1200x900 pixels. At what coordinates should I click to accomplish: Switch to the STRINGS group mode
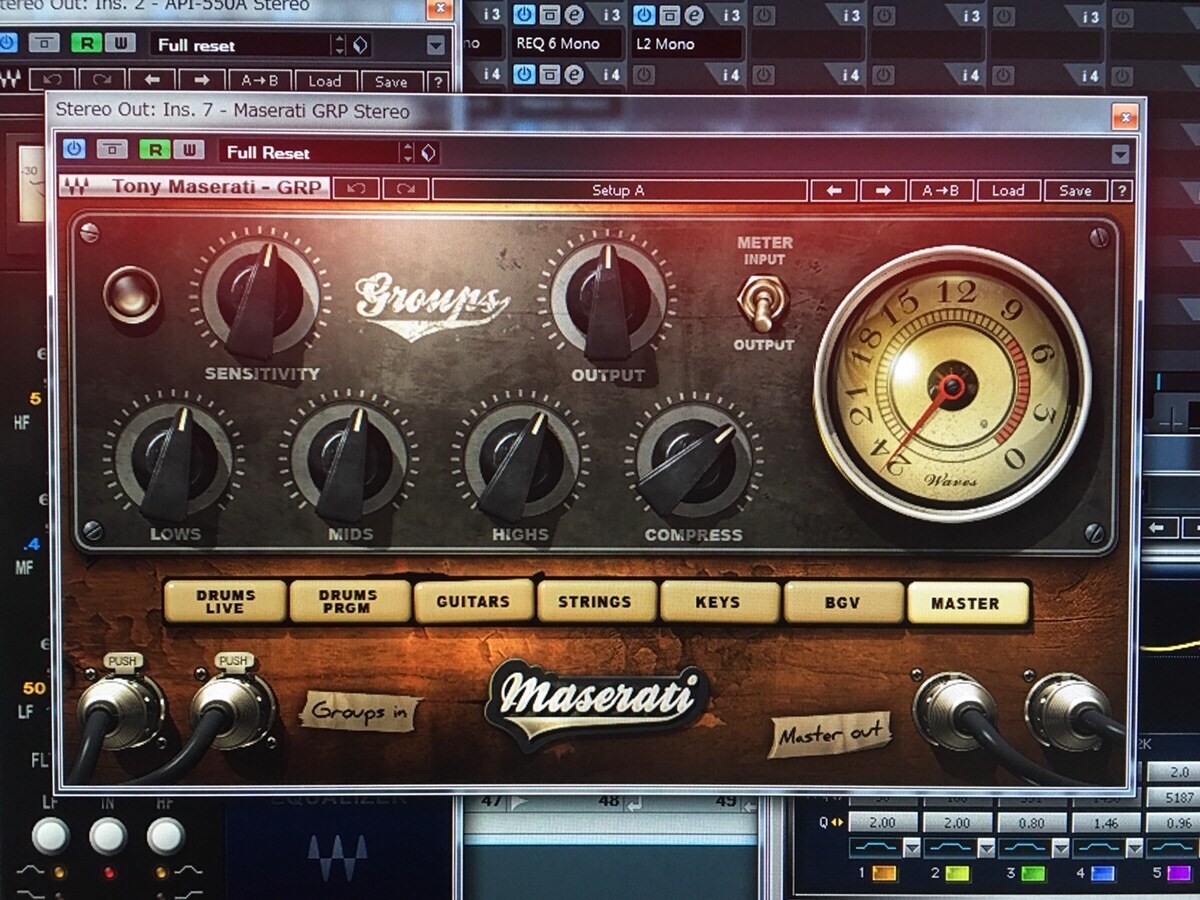pos(595,602)
